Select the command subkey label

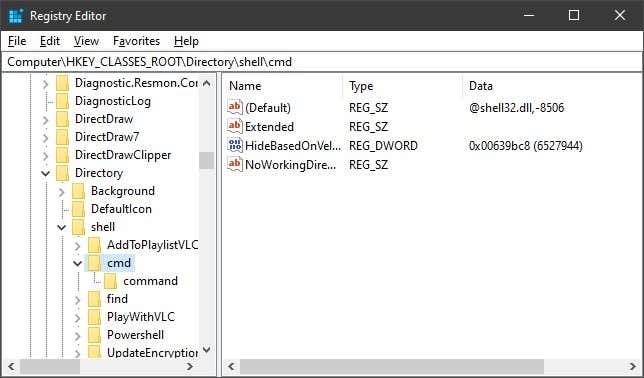pyautogui.click(x=150, y=281)
